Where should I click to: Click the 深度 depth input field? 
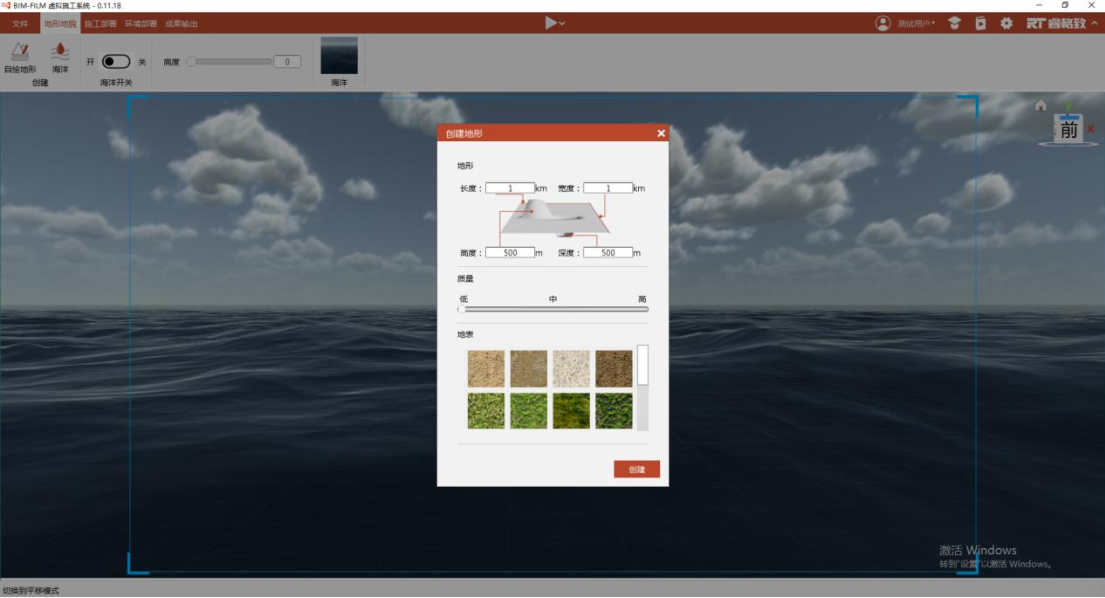point(607,253)
